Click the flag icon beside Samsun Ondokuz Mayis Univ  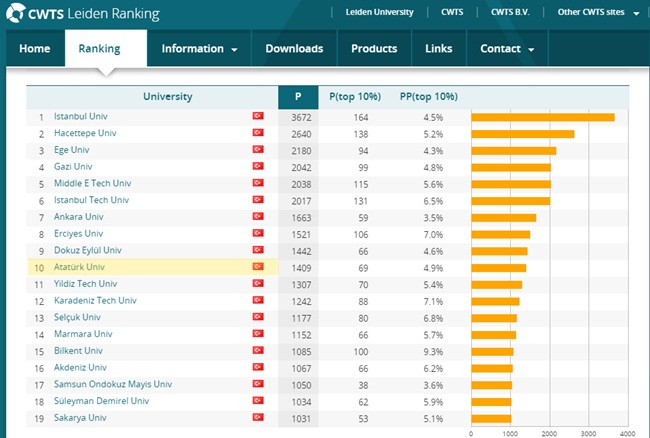pos(258,384)
